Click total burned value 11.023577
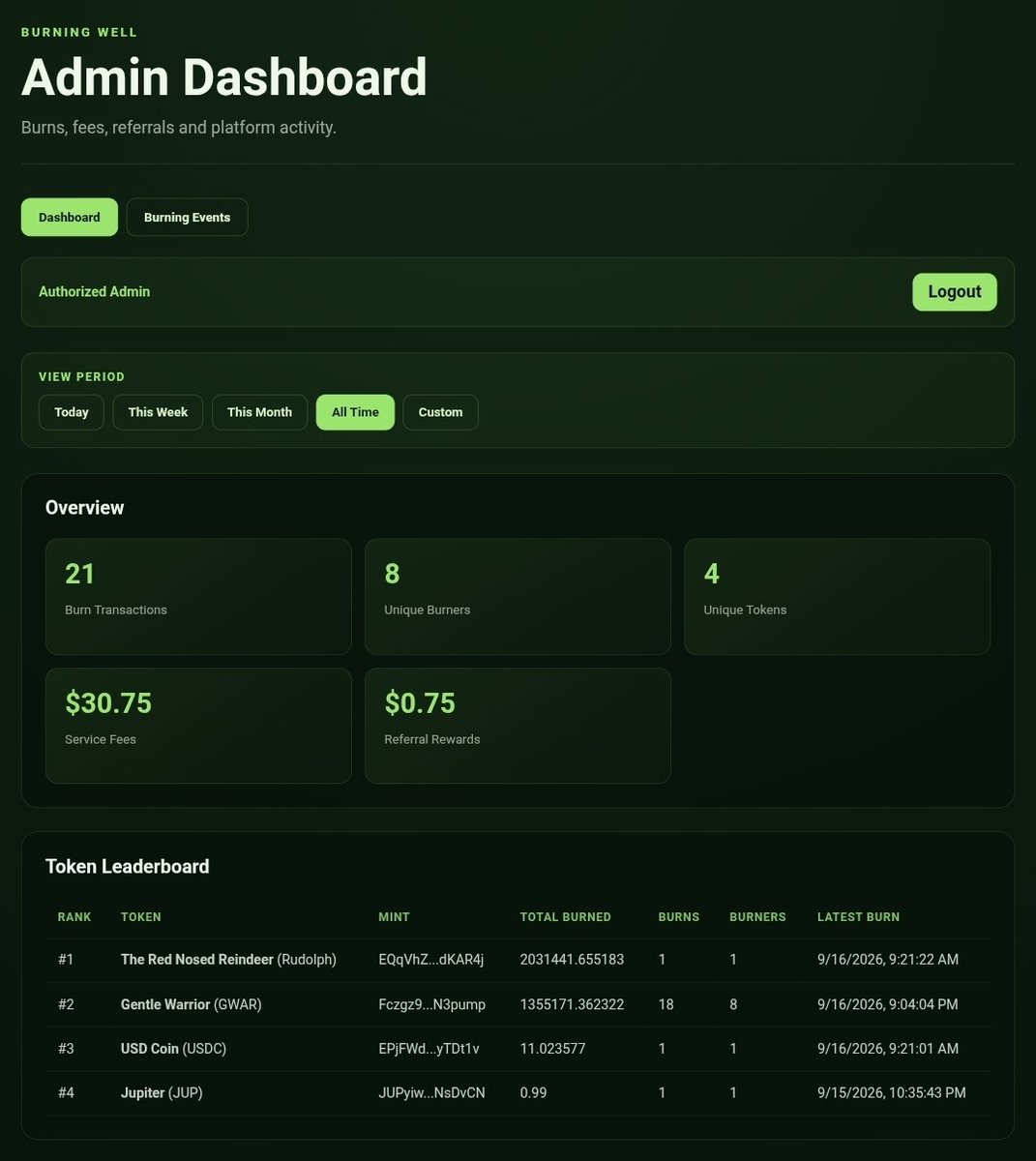Screen dimensions: 1036x1161 tap(552, 1049)
